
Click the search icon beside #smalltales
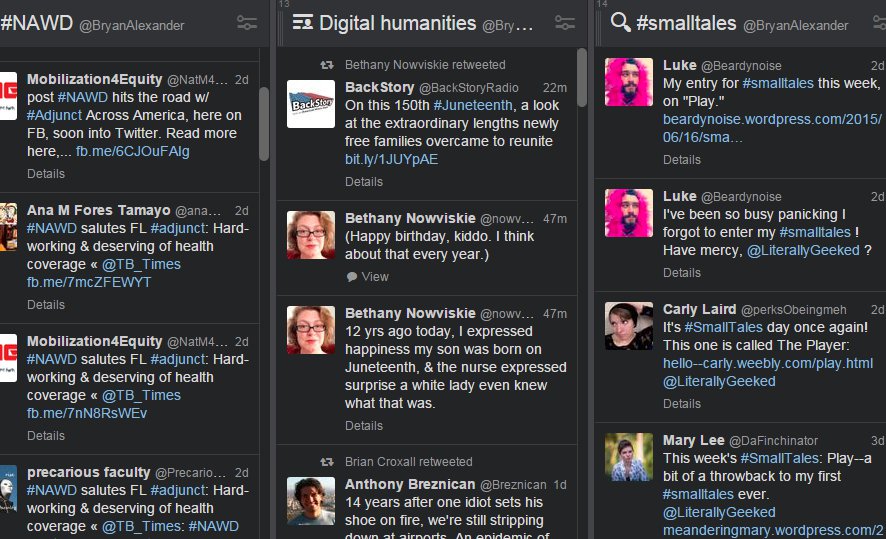click(620, 23)
